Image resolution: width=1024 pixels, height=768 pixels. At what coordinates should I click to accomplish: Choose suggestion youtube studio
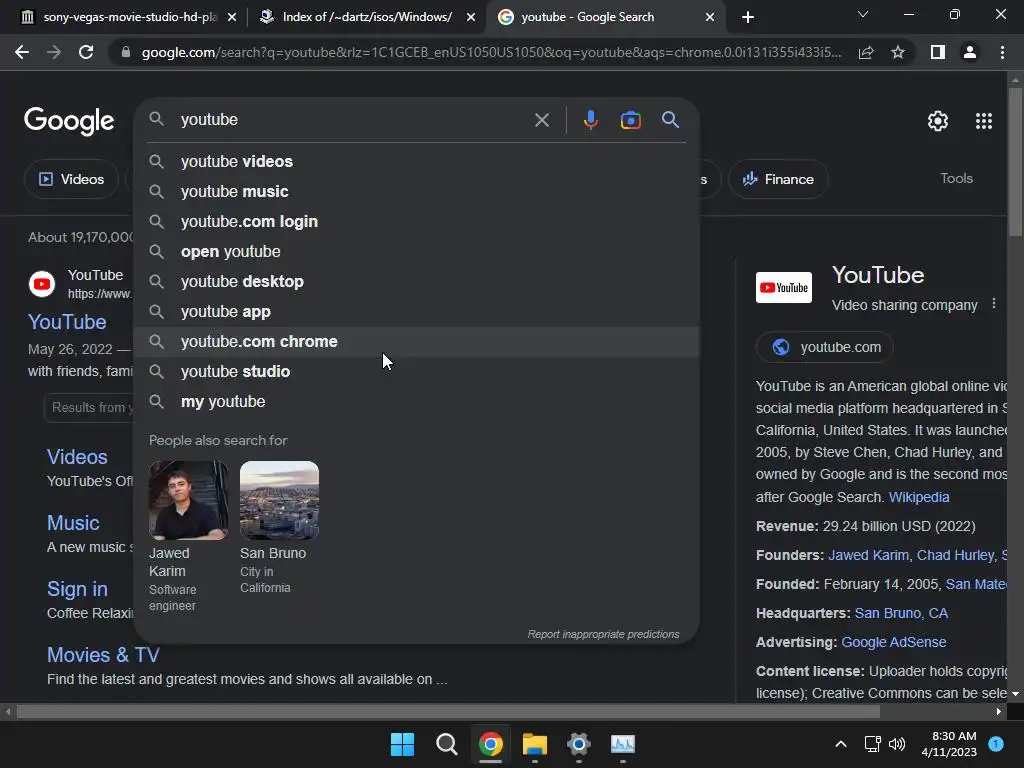417,372
